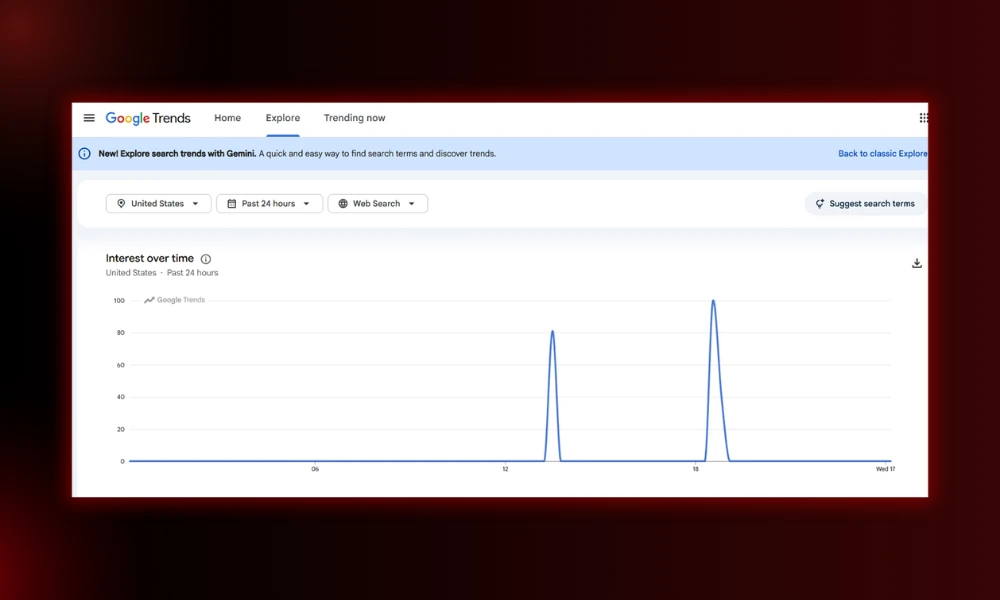The image size is (1000, 600).
Task: Click the Interest over time heading
Action: (150, 258)
